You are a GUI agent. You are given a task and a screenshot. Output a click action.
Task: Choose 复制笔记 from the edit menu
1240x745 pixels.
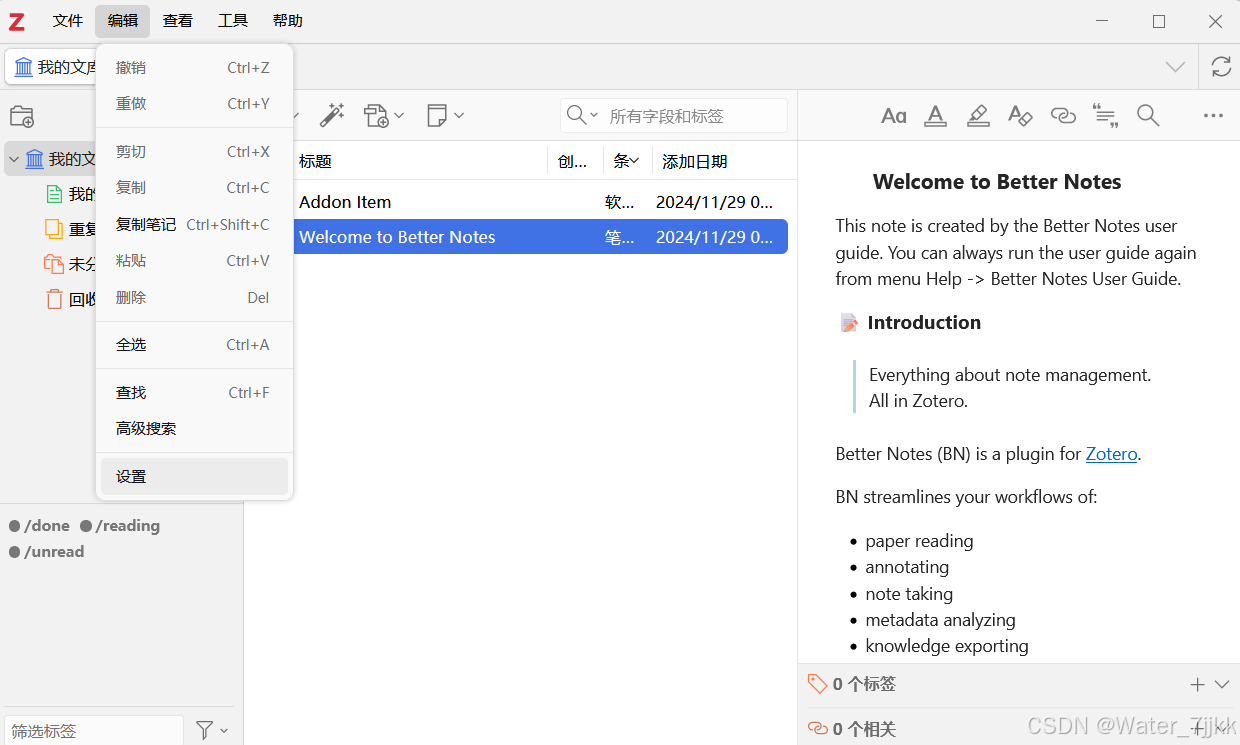(x=194, y=224)
